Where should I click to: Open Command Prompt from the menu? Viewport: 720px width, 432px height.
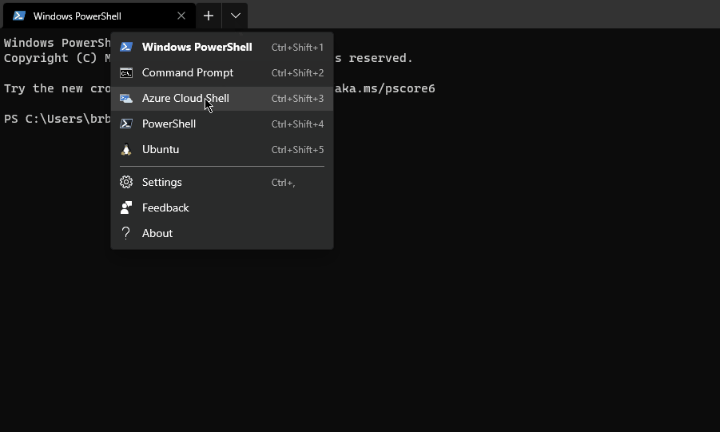point(222,73)
